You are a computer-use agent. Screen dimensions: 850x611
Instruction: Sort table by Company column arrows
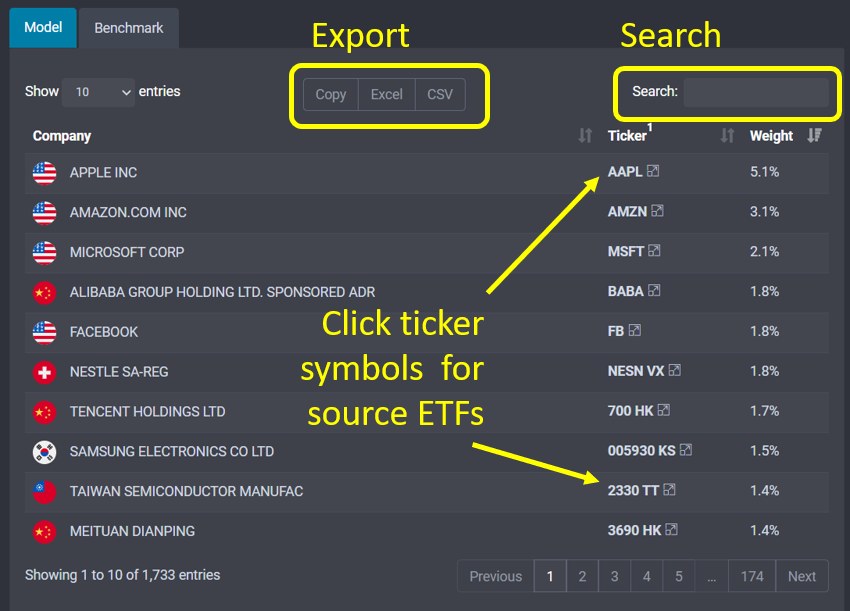click(585, 136)
